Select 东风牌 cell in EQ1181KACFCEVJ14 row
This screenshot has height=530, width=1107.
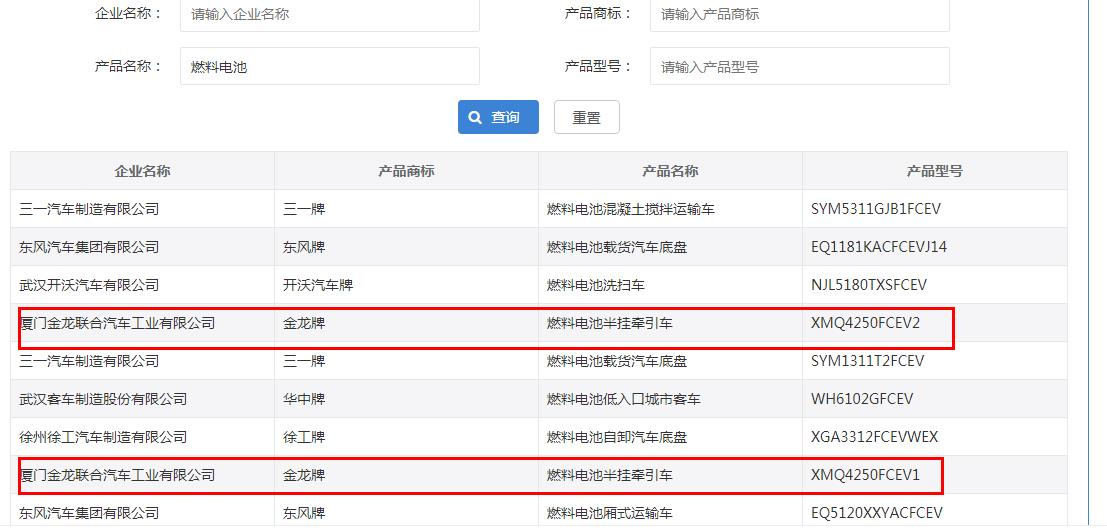[x=406, y=247]
